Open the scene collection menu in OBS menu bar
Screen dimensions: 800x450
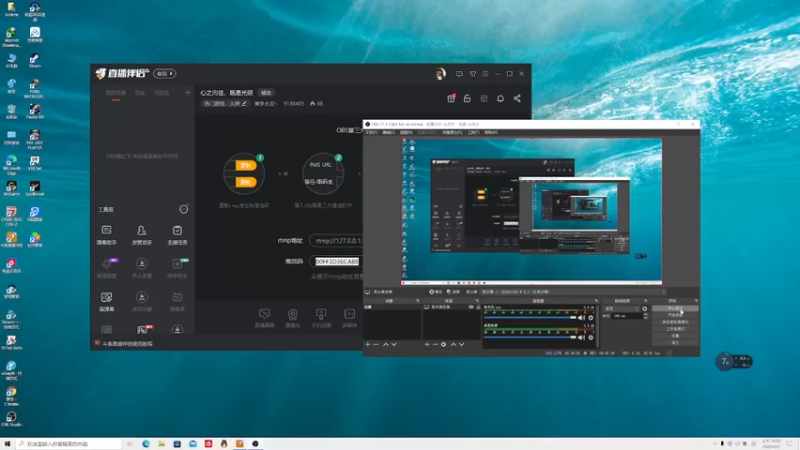(x=452, y=133)
